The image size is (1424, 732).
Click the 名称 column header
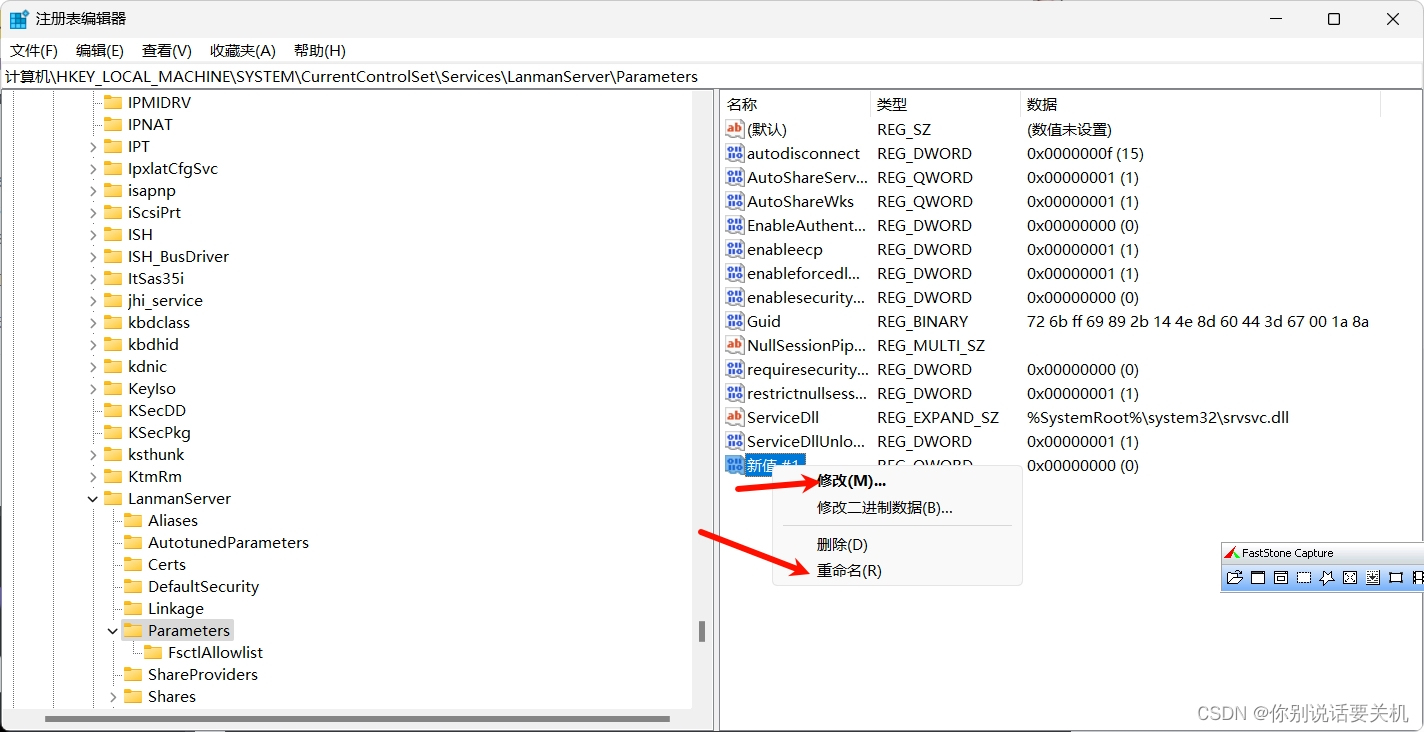(x=796, y=104)
